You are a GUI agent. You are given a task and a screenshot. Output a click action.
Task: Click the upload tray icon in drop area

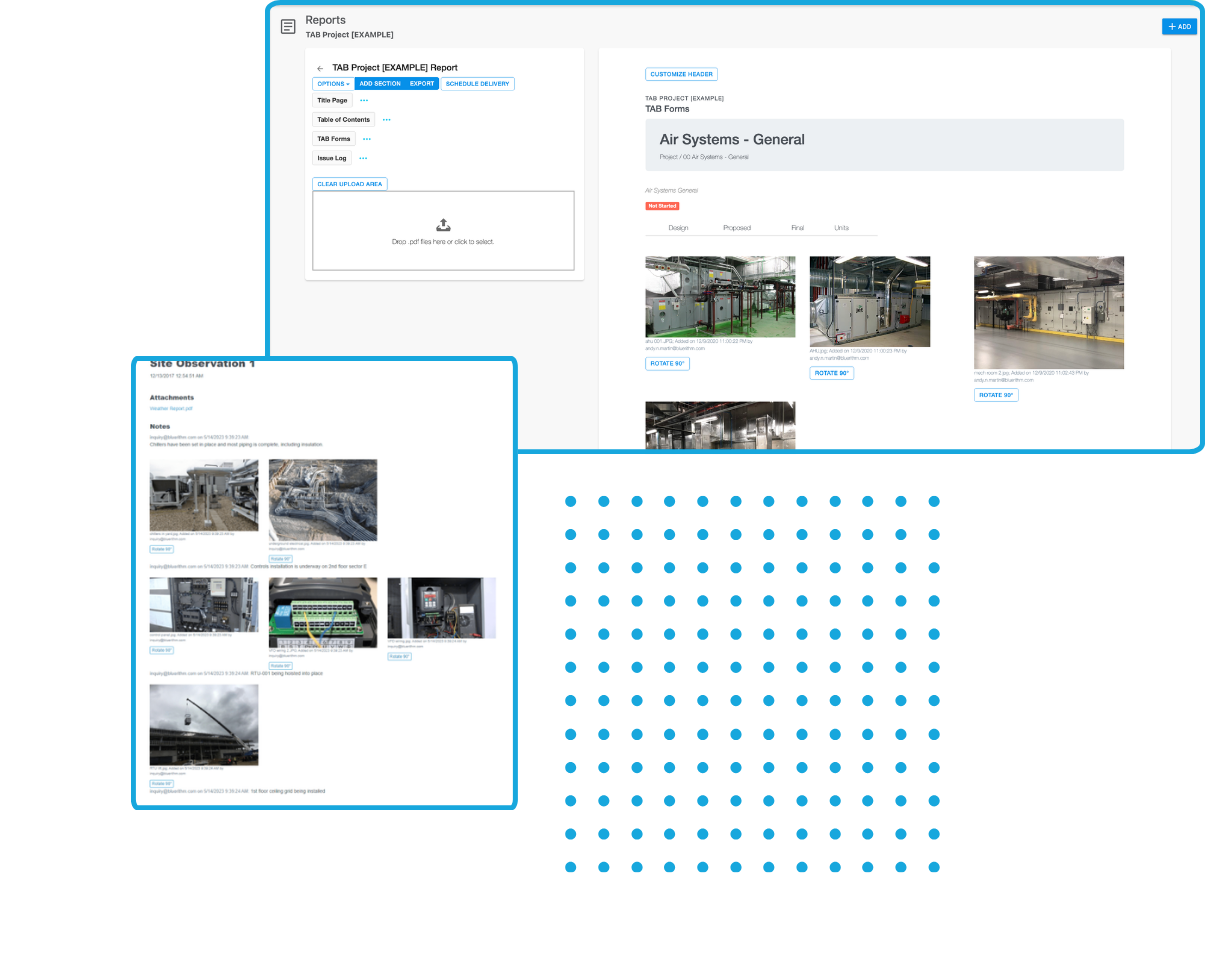pos(443,226)
